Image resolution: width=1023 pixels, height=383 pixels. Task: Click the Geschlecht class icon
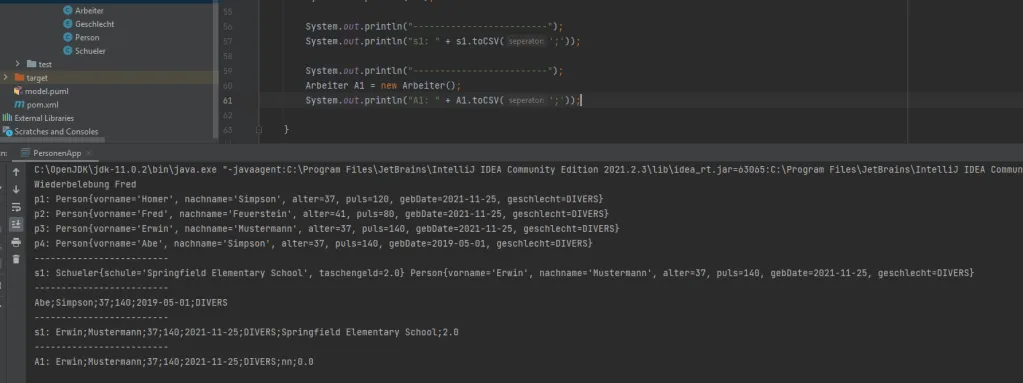(x=68, y=24)
